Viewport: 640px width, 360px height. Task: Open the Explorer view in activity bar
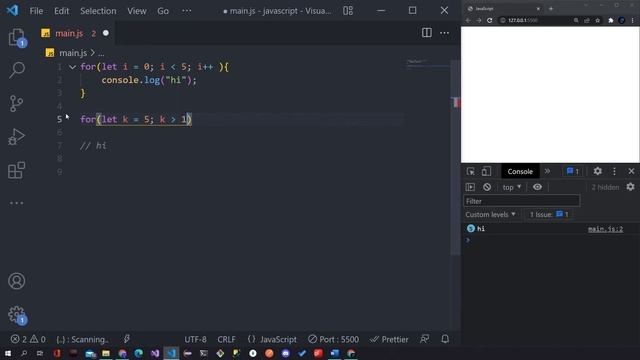coord(17,37)
